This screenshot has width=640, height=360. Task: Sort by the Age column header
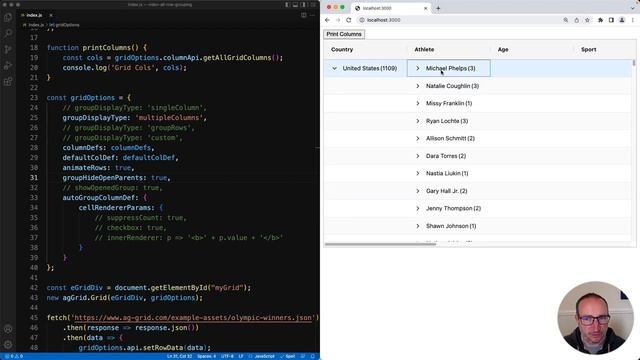(503, 49)
